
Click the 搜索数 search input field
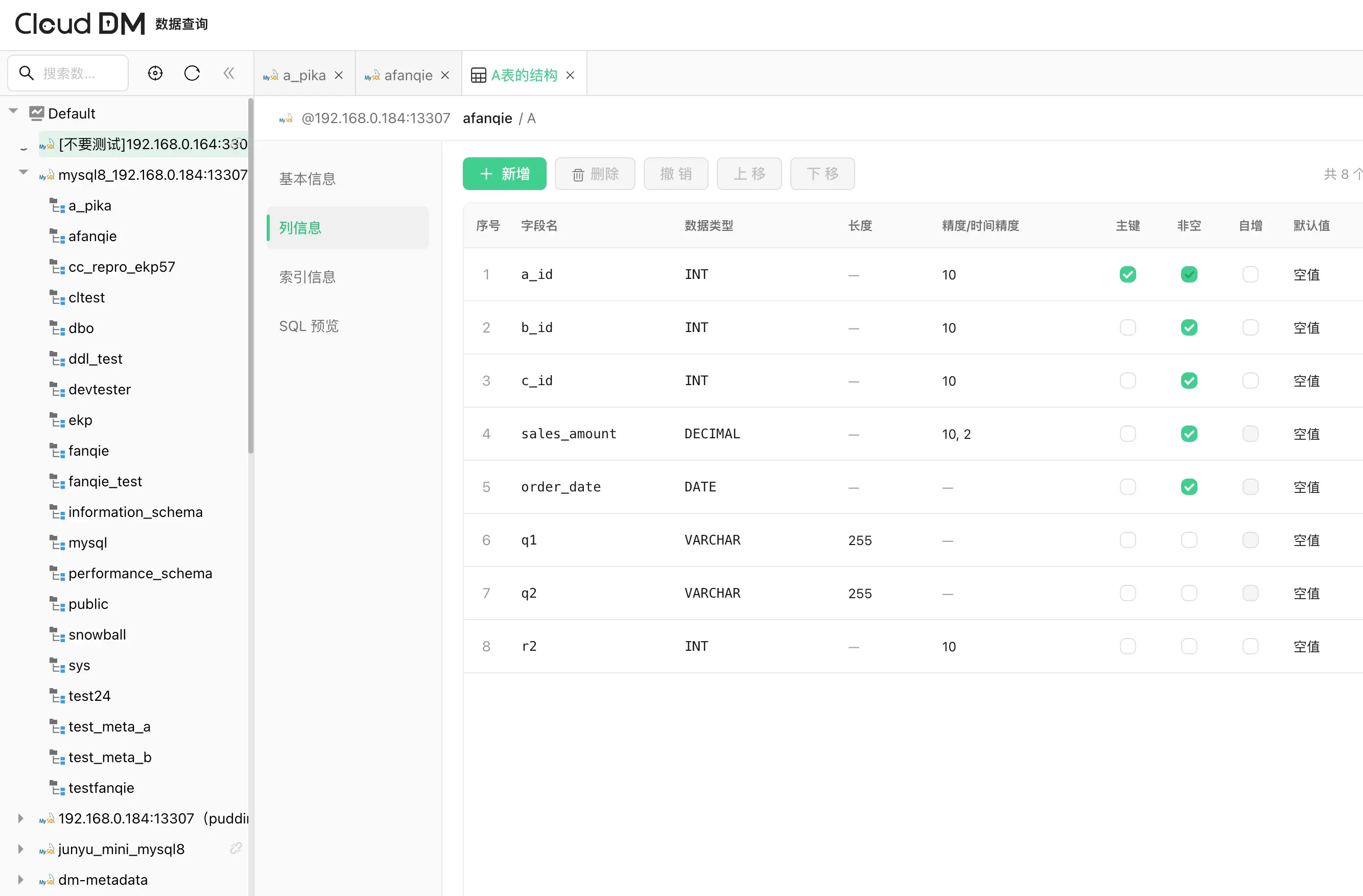click(68, 73)
